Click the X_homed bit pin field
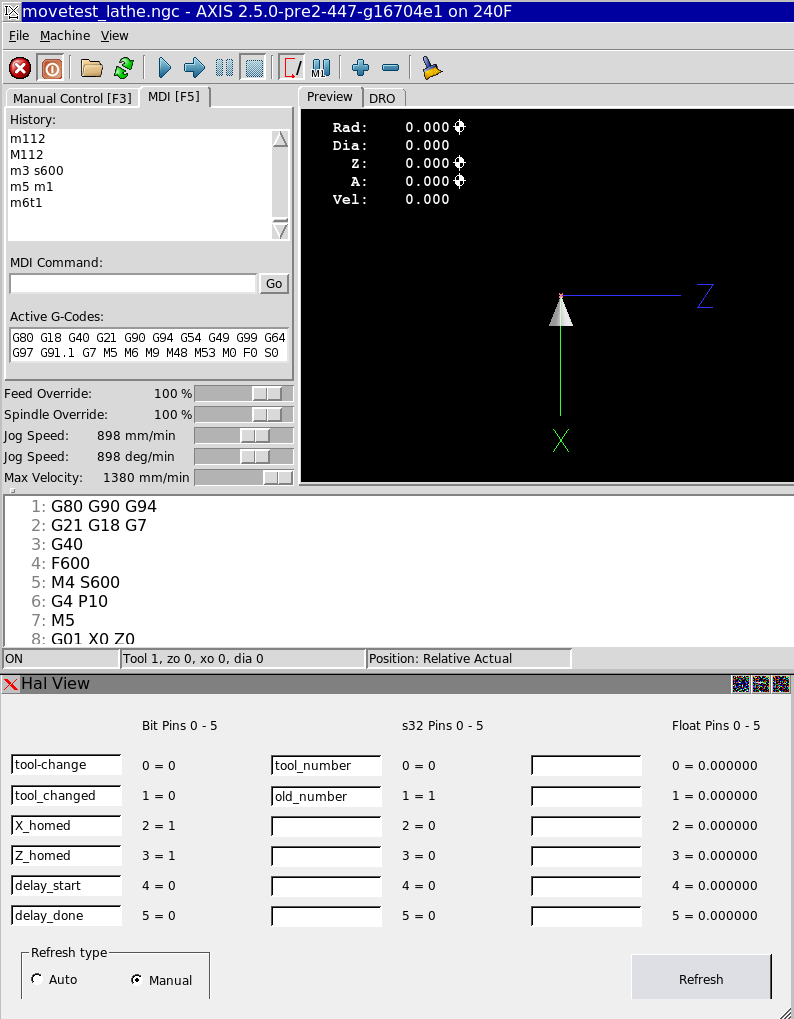The height and width of the screenshot is (1019, 794). tap(66, 825)
